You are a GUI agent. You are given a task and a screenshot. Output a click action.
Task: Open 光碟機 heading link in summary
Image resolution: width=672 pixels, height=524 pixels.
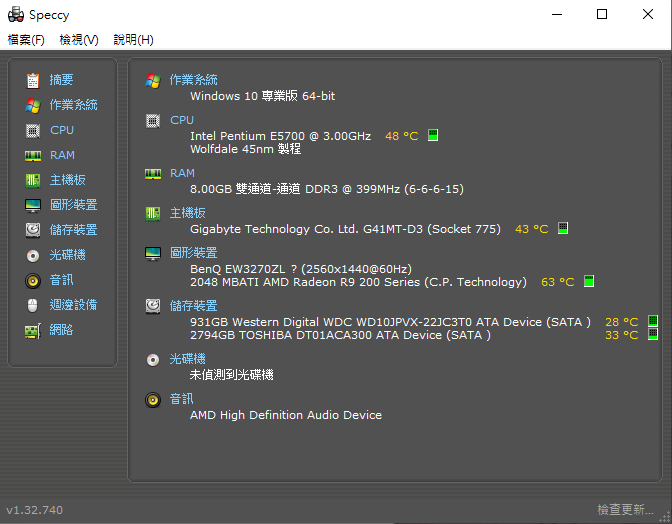tap(188, 359)
